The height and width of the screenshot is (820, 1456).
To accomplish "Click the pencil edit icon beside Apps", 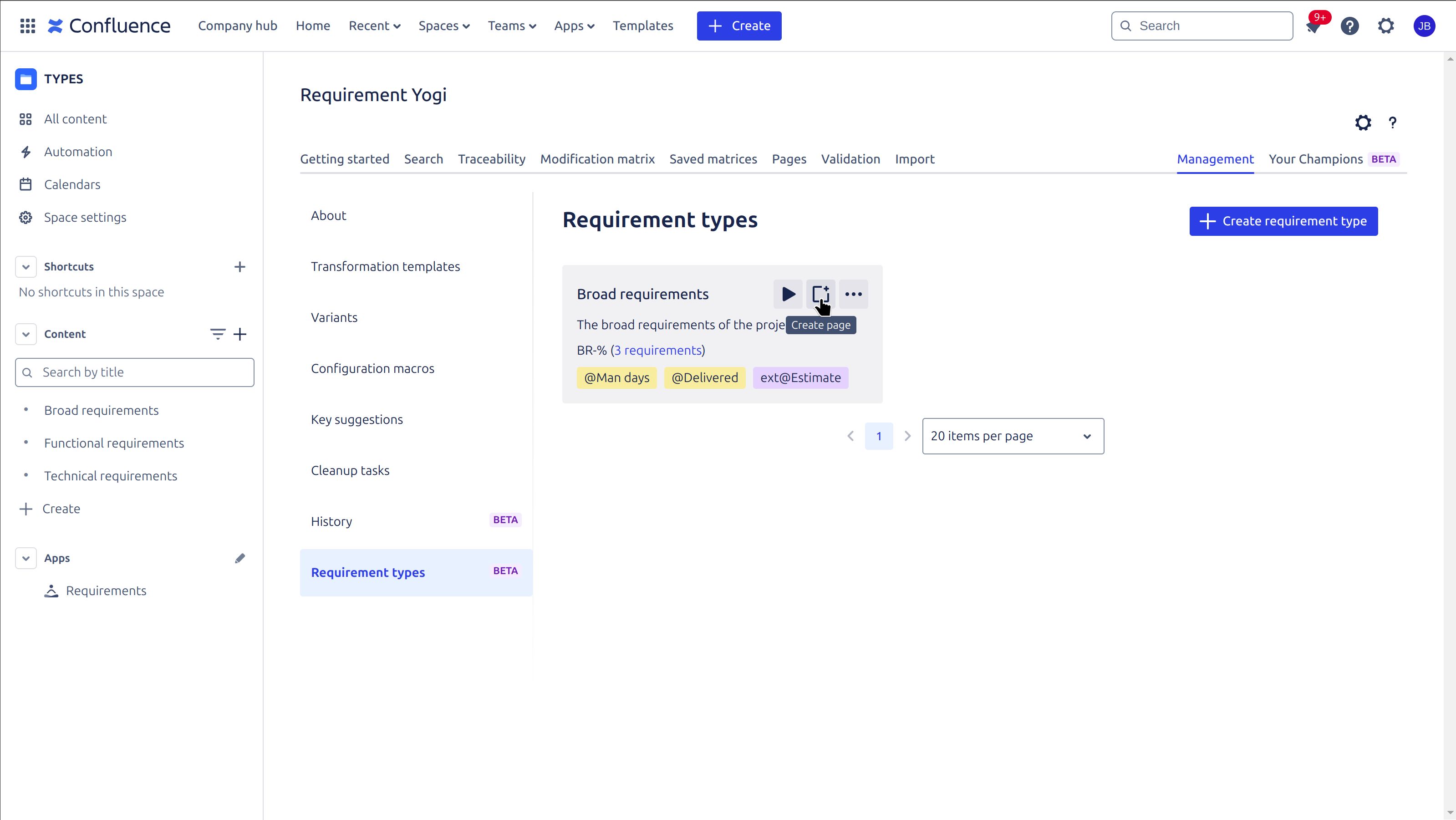I will (239, 558).
